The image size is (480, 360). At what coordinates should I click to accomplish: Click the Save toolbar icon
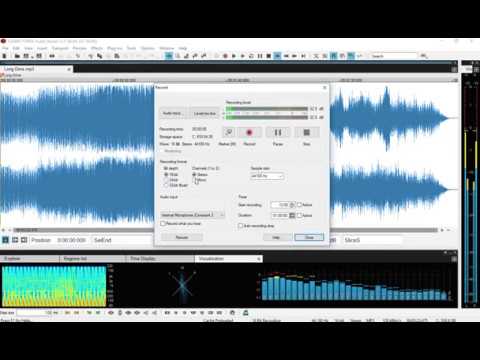click(26, 56)
